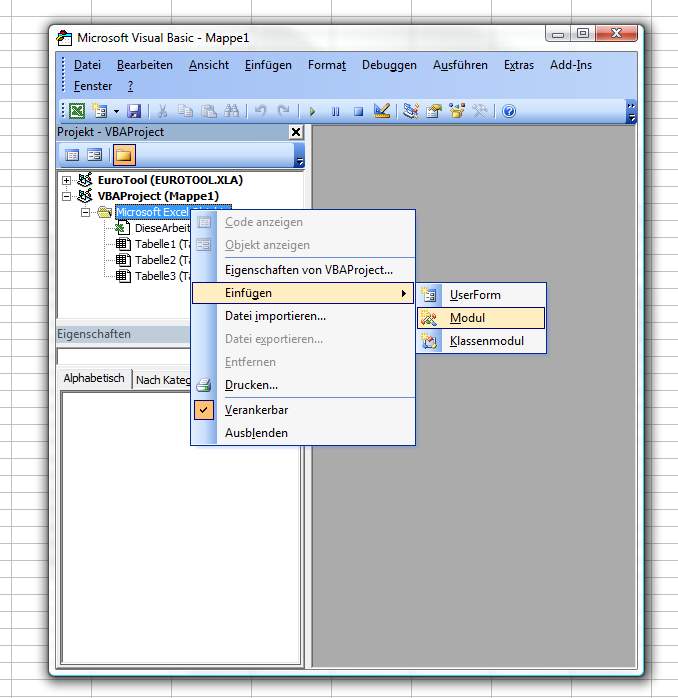Click the Cut scissors icon
This screenshot has width=678, height=698.
click(x=162, y=111)
